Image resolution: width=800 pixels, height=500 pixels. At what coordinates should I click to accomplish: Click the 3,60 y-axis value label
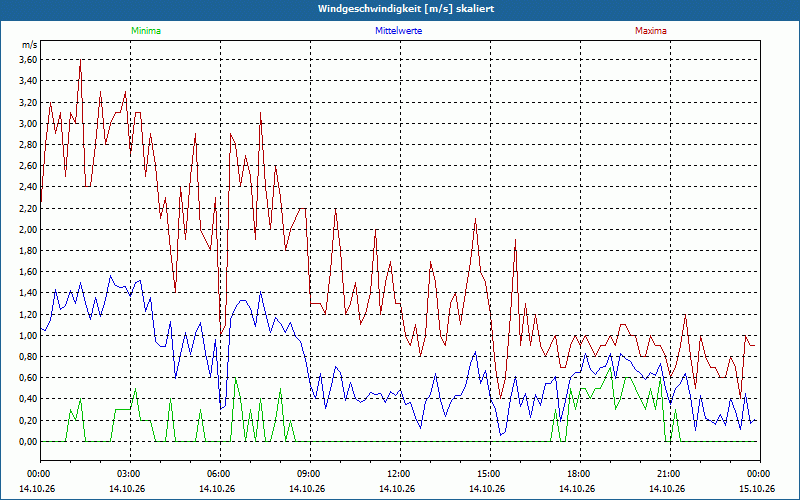click(x=28, y=60)
